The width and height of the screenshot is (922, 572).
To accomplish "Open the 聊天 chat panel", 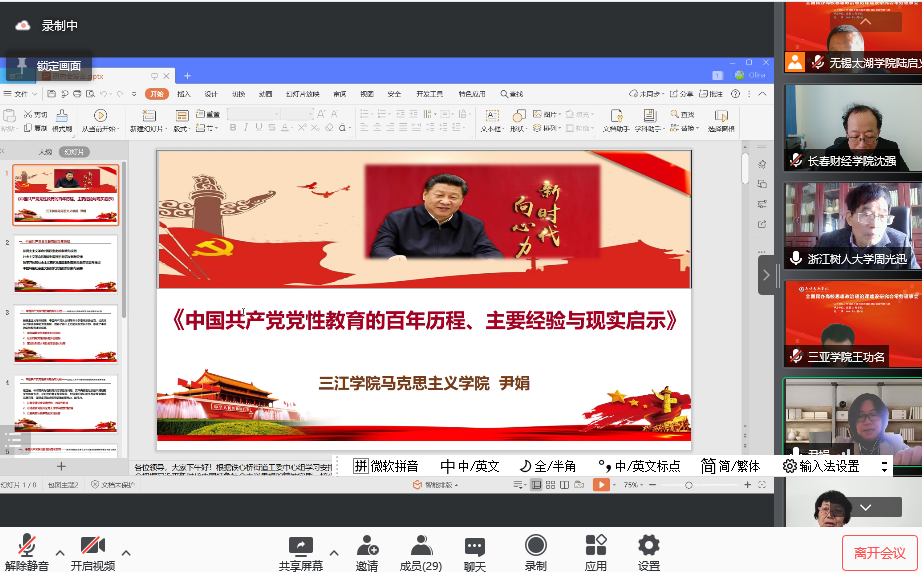I will [475, 550].
